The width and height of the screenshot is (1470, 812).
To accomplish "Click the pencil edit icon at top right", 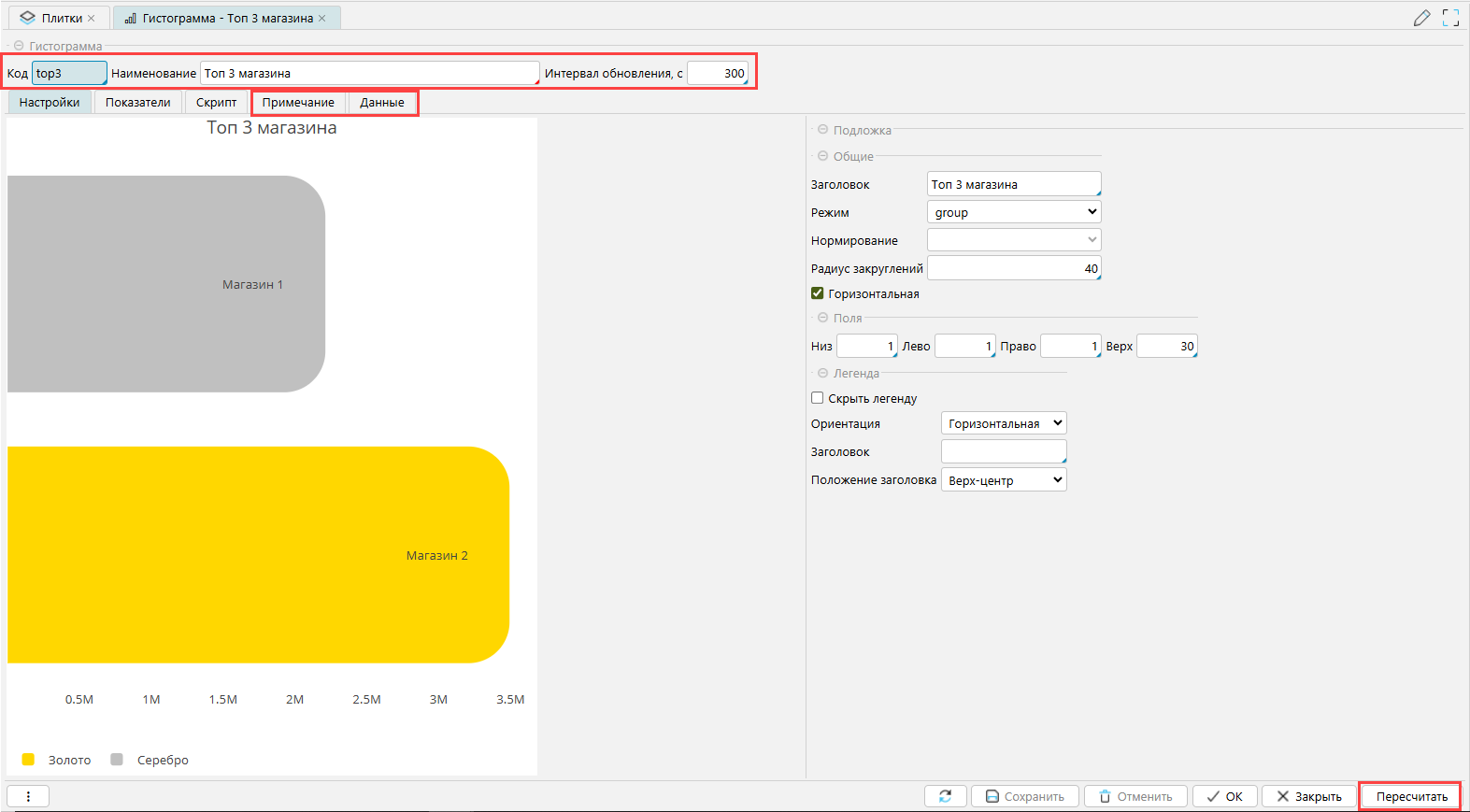I will tap(1421, 18).
